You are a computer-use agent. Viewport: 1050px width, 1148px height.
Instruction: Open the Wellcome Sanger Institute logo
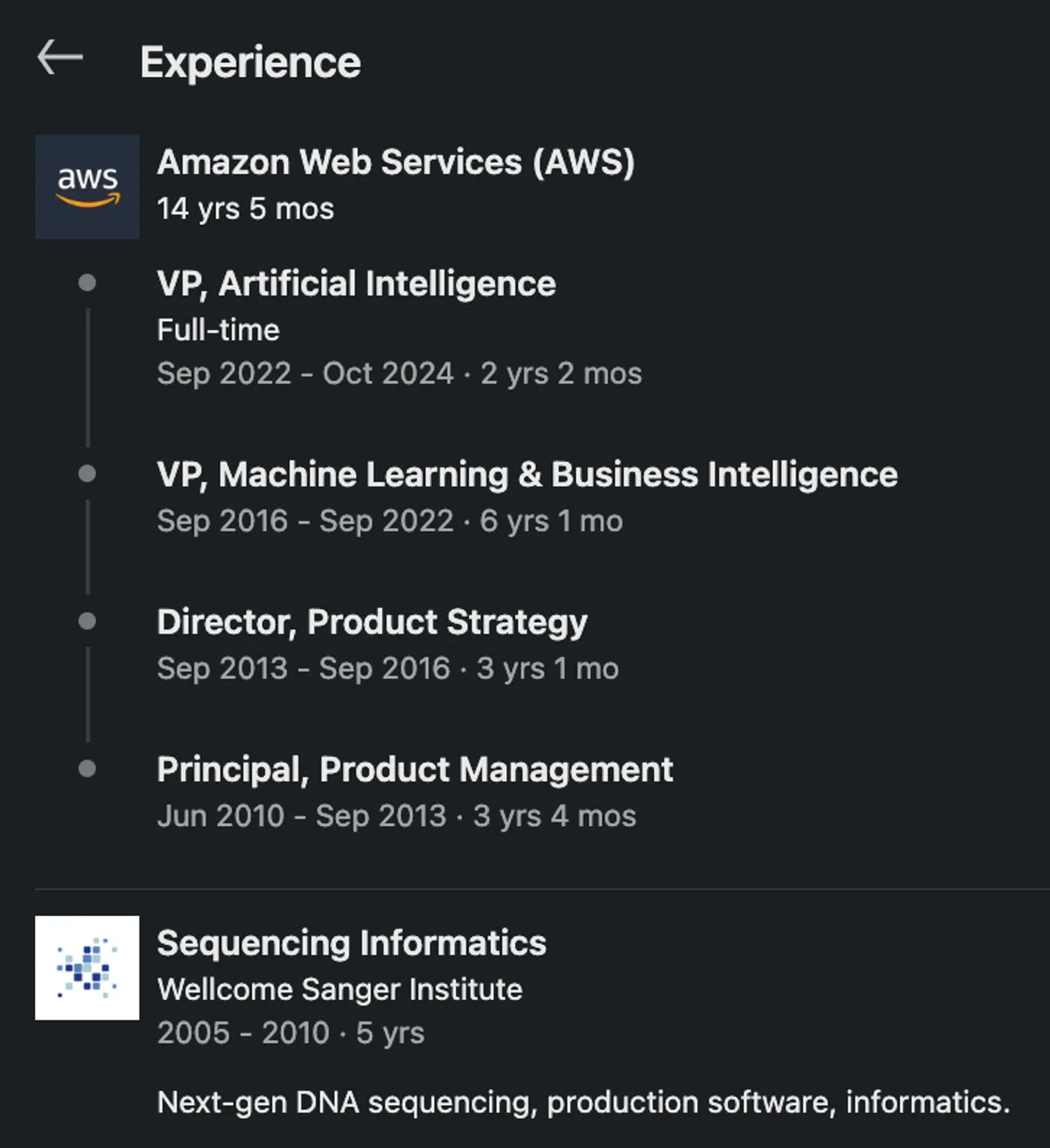[87, 968]
